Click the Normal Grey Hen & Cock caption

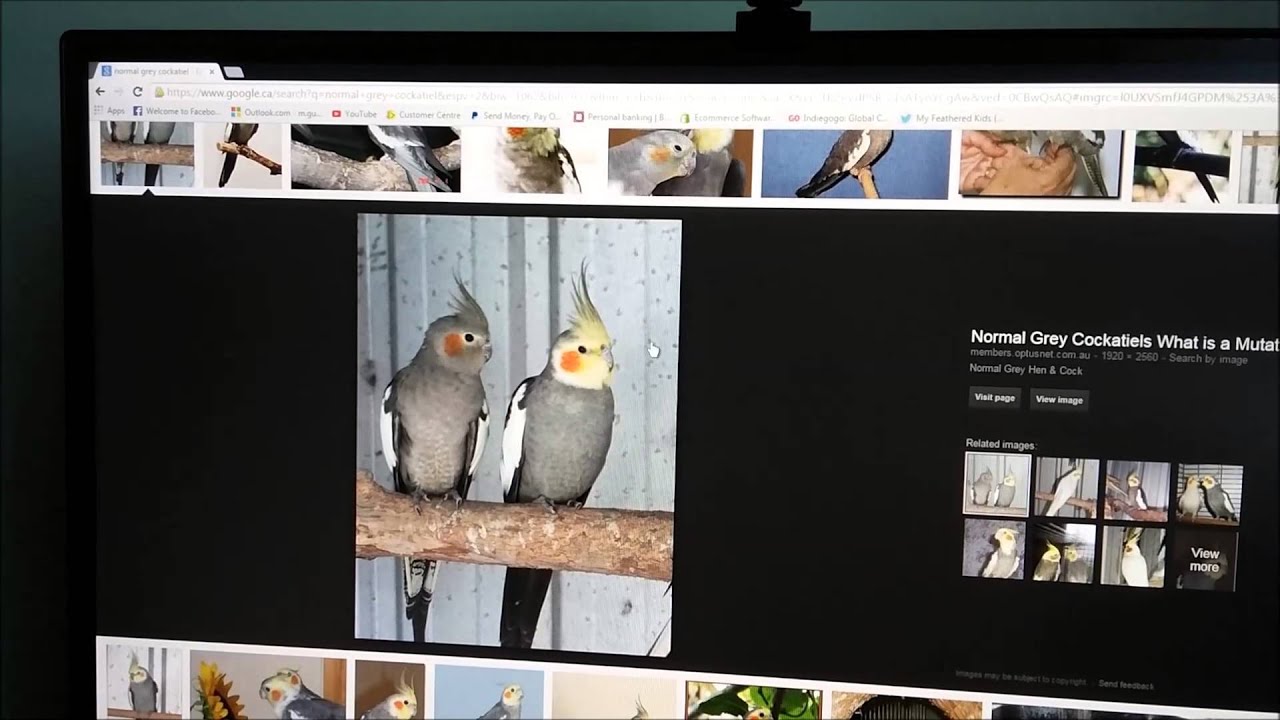pyautogui.click(x=1026, y=370)
